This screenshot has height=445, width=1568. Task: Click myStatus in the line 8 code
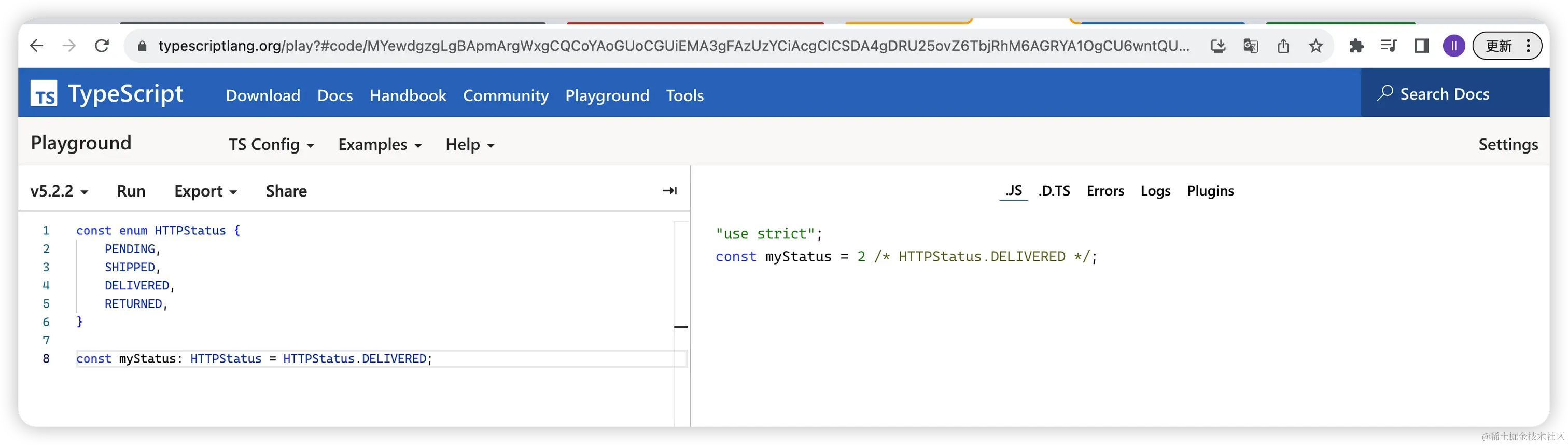point(147,358)
